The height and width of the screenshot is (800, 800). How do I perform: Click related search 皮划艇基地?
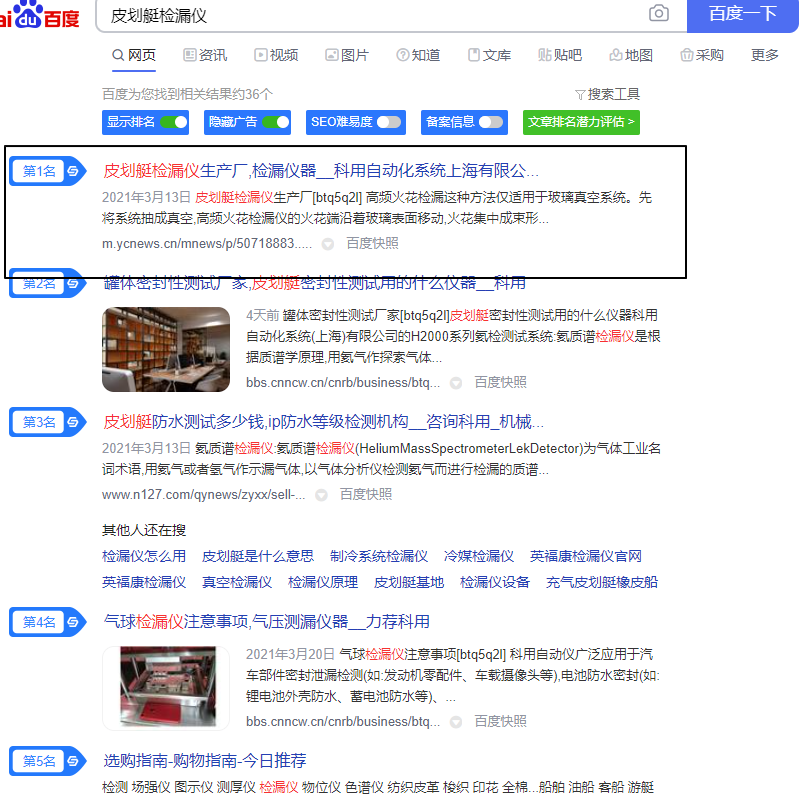[x=409, y=582]
